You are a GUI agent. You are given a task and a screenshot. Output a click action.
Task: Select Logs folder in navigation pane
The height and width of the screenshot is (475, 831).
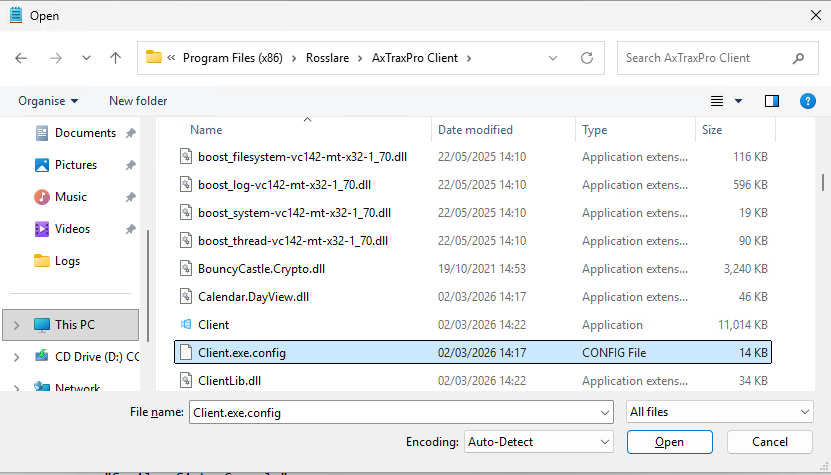coord(68,261)
